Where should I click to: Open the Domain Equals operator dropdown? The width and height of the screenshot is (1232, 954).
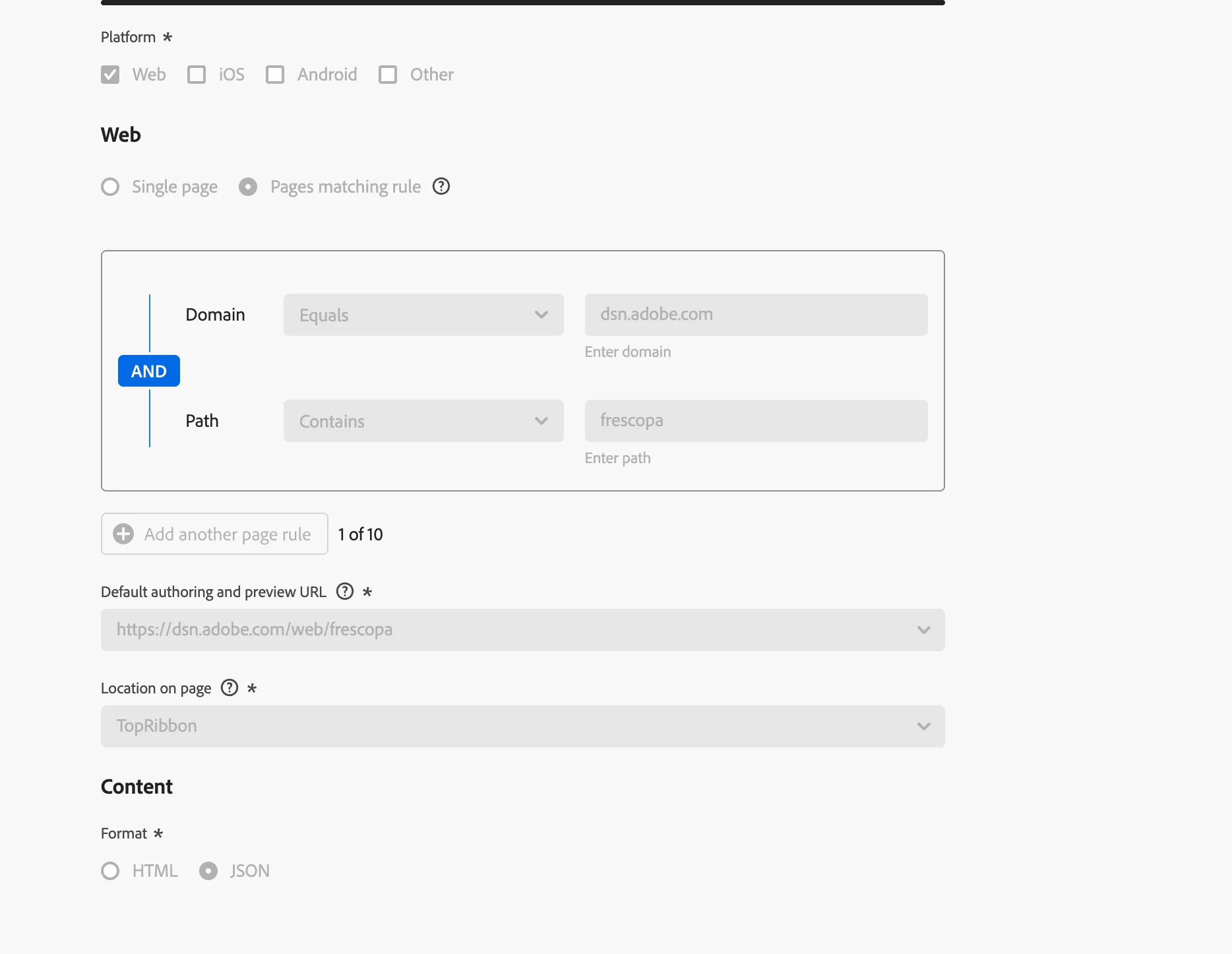click(x=423, y=315)
